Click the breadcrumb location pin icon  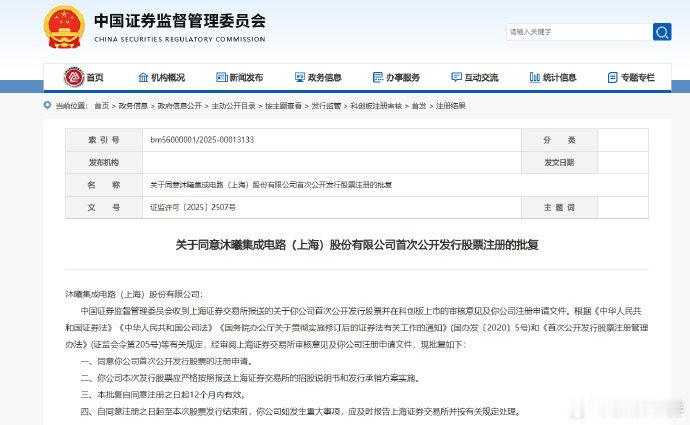[48, 105]
